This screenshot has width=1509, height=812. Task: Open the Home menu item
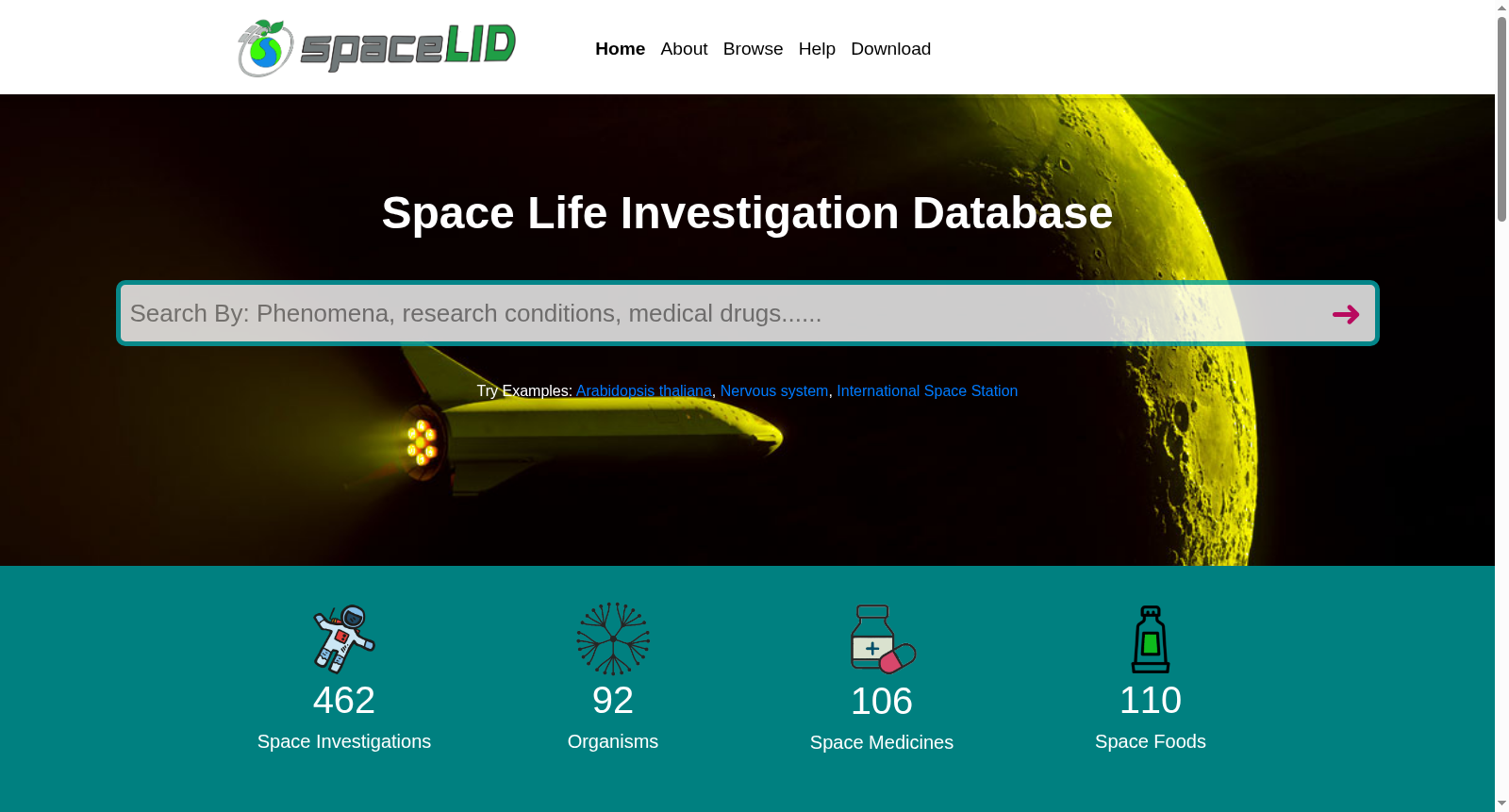(x=620, y=49)
